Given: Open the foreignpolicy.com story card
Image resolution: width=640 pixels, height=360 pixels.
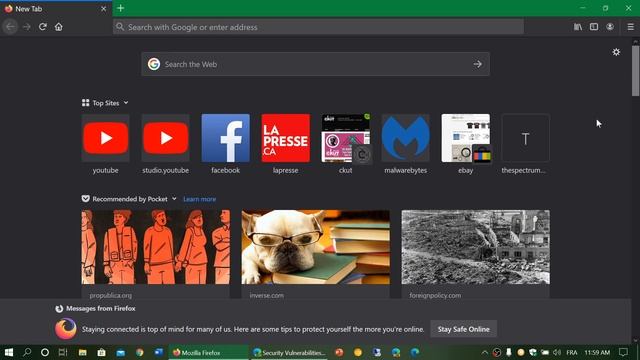Looking at the screenshot, I should pos(476,254).
